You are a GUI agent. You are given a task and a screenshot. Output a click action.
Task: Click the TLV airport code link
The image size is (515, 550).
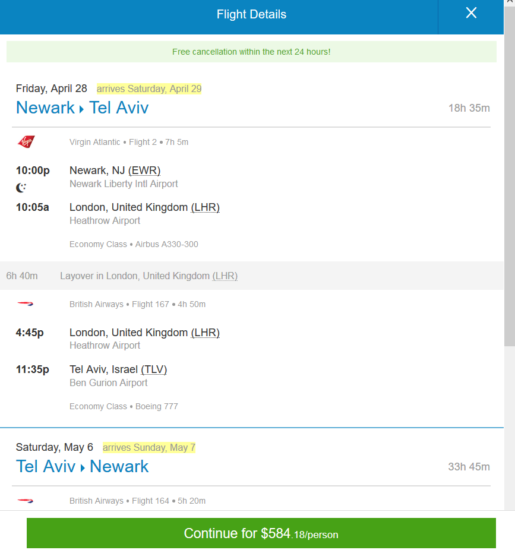tap(154, 369)
